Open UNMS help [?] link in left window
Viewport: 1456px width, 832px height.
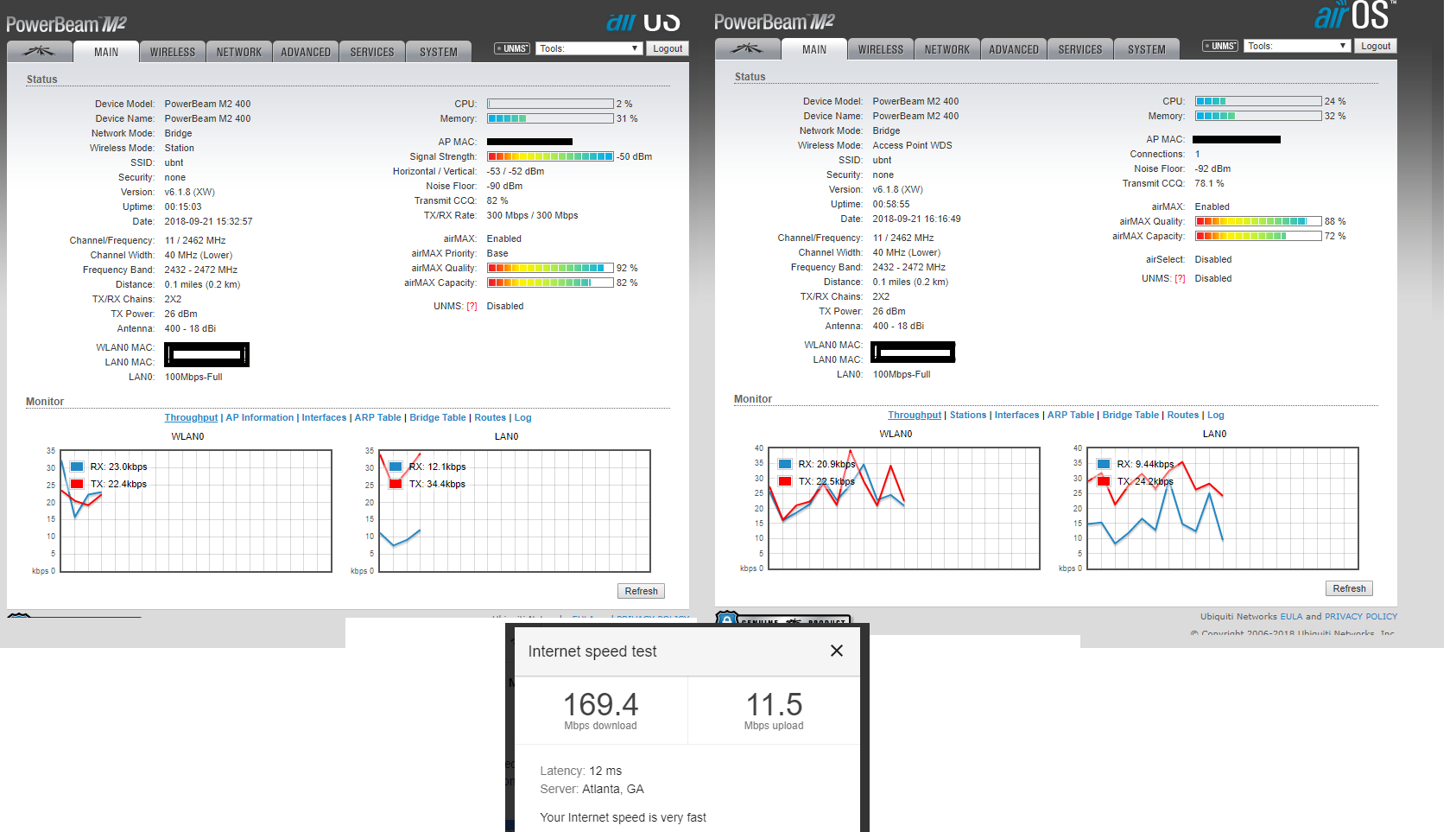(472, 306)
